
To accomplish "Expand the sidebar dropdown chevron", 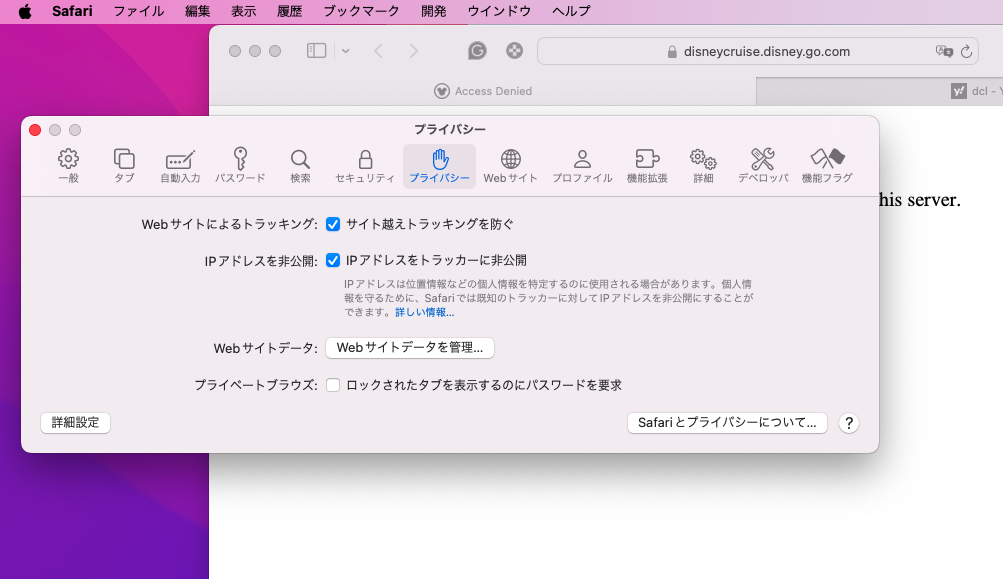I will (345, 51).
